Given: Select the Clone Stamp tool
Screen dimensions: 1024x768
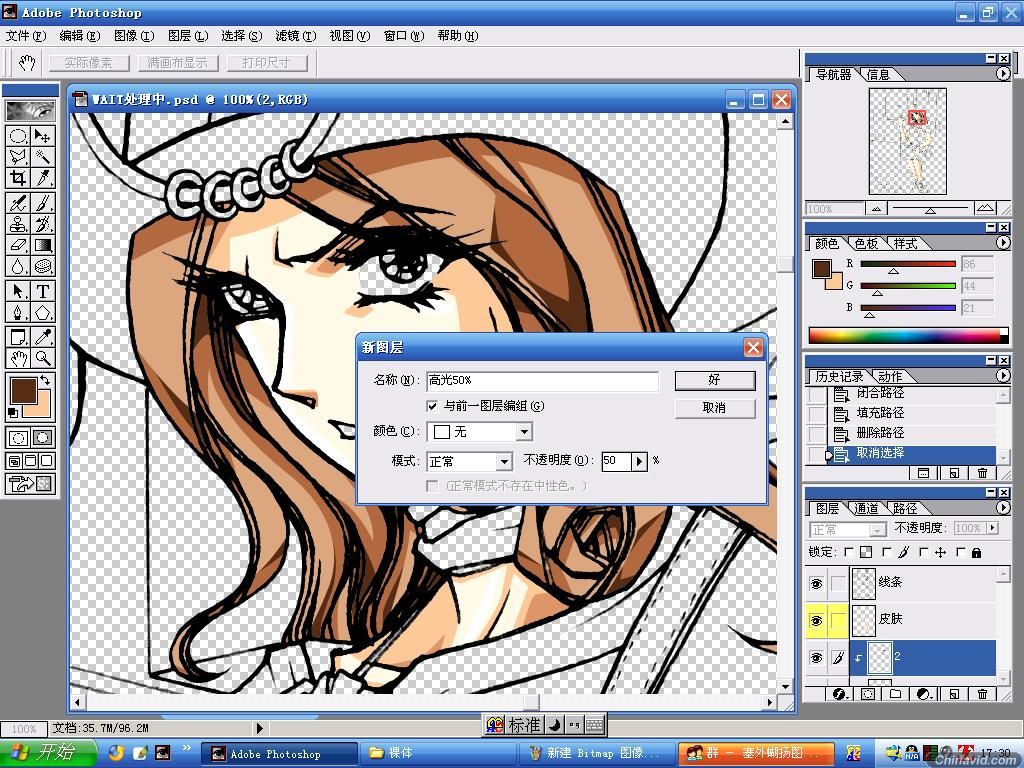Looking at the screenshot, I should point(18,224).
